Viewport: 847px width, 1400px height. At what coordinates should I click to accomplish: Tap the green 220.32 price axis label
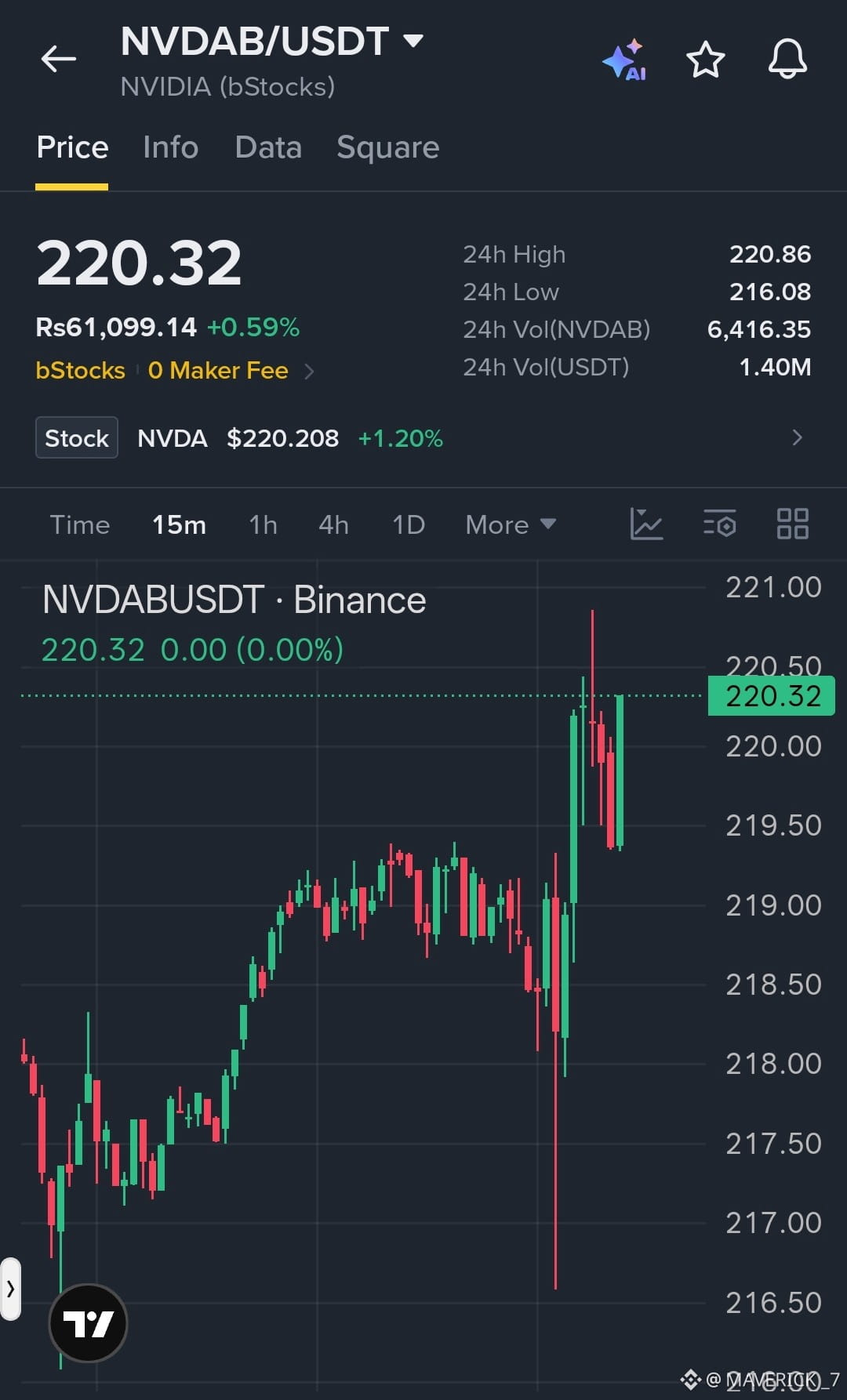point(772,696)
